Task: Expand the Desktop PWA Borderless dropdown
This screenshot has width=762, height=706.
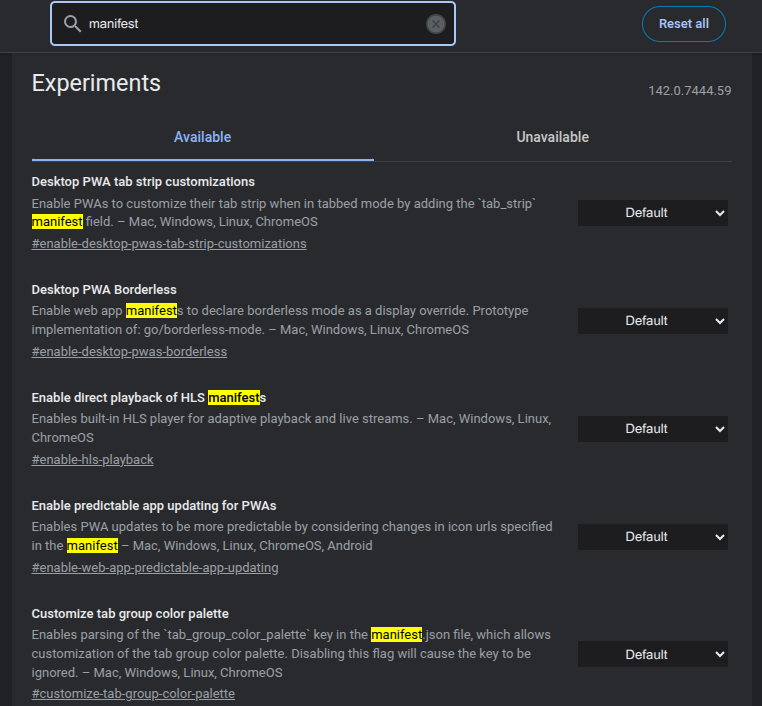Action: [652, 321]
